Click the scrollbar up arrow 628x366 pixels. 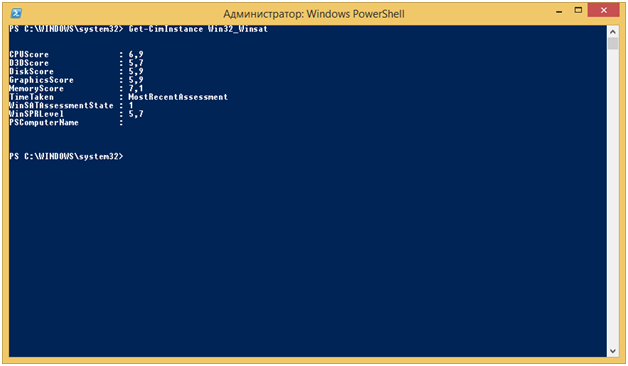tap(612, 31)
